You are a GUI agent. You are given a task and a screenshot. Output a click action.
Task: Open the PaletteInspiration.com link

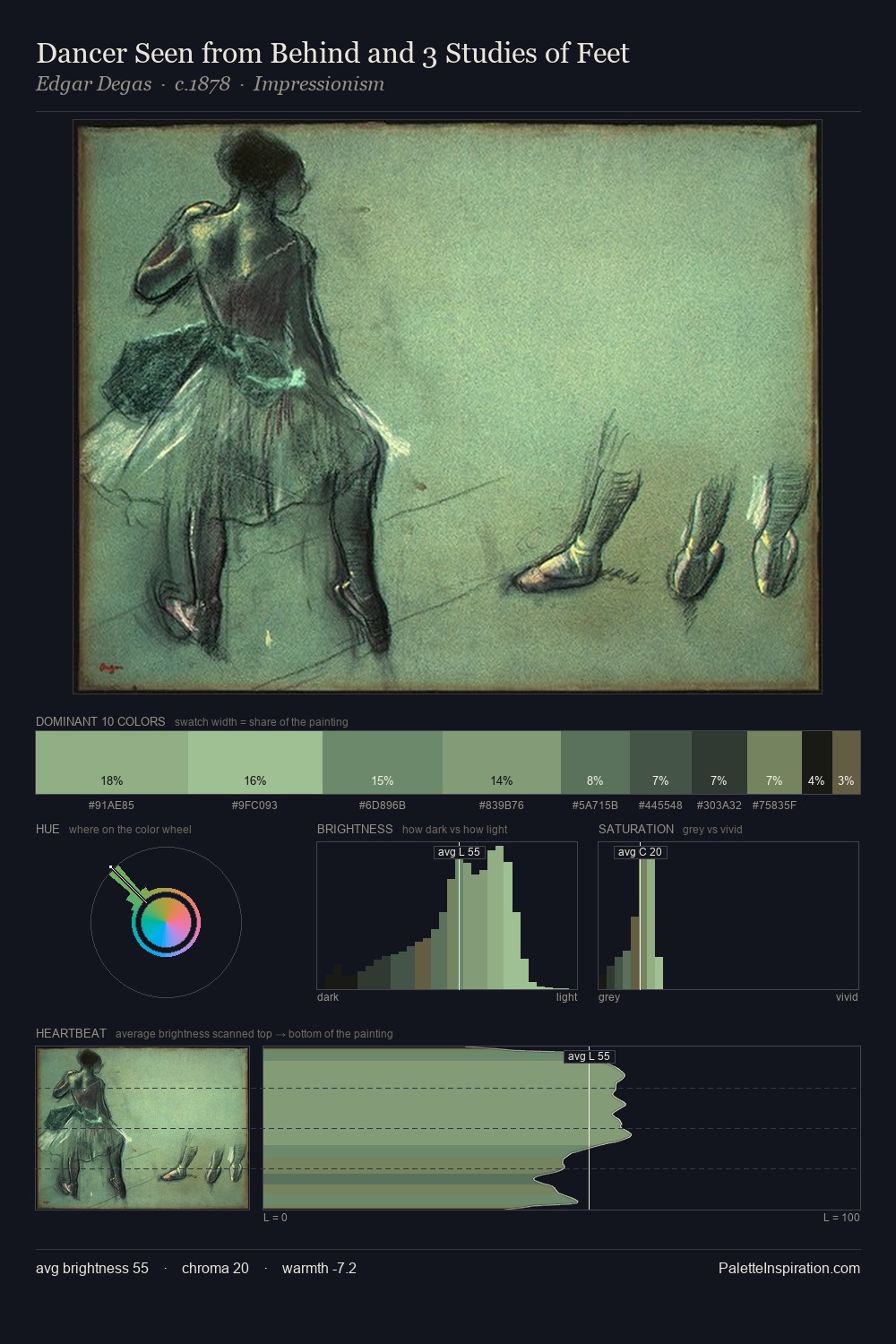(x=789, y=1268)
